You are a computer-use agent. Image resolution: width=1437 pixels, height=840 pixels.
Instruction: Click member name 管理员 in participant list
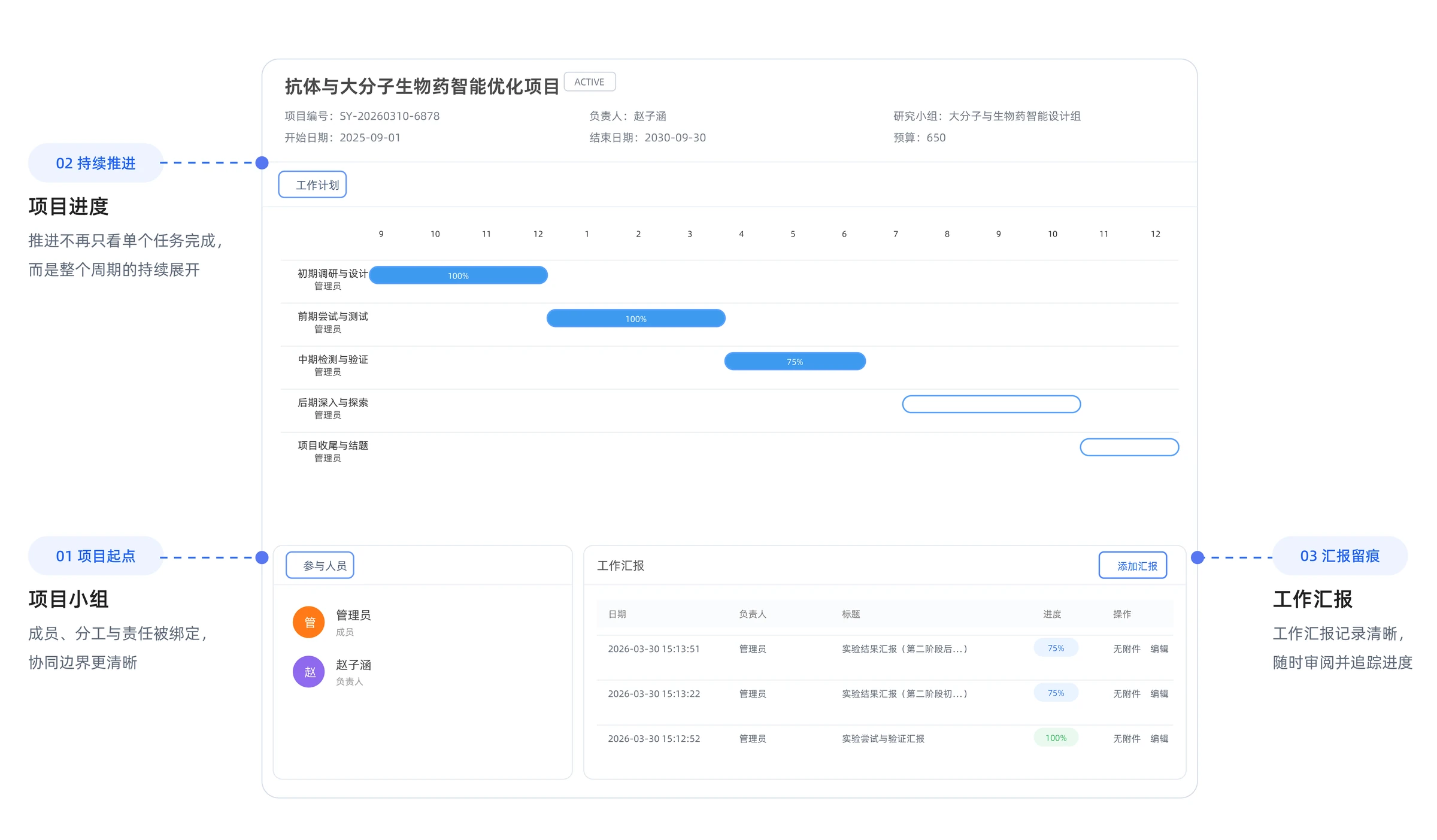(353, 615)
